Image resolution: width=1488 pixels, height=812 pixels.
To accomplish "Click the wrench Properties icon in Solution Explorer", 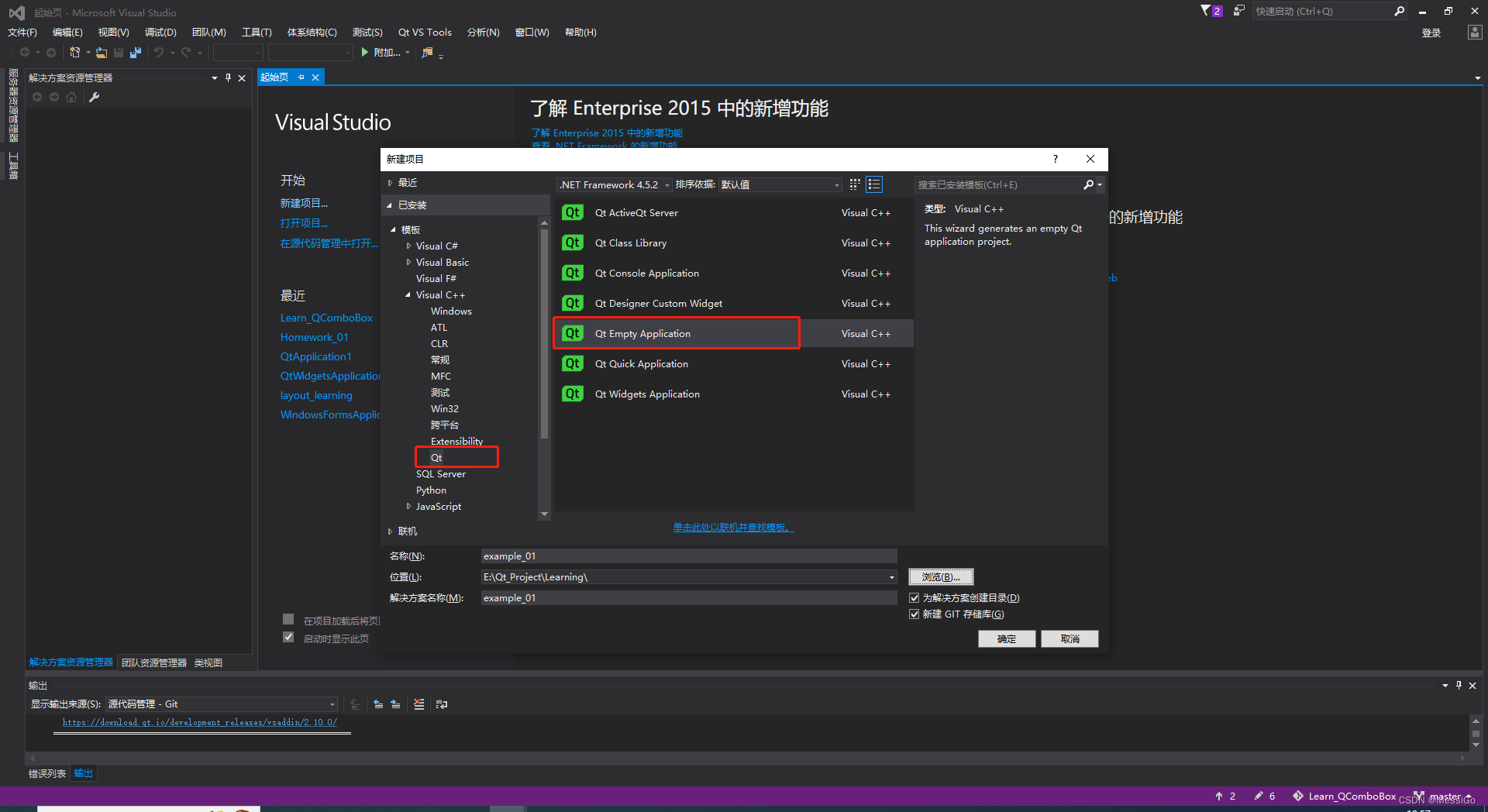I will pyautogui.click(x=95, y=97).
